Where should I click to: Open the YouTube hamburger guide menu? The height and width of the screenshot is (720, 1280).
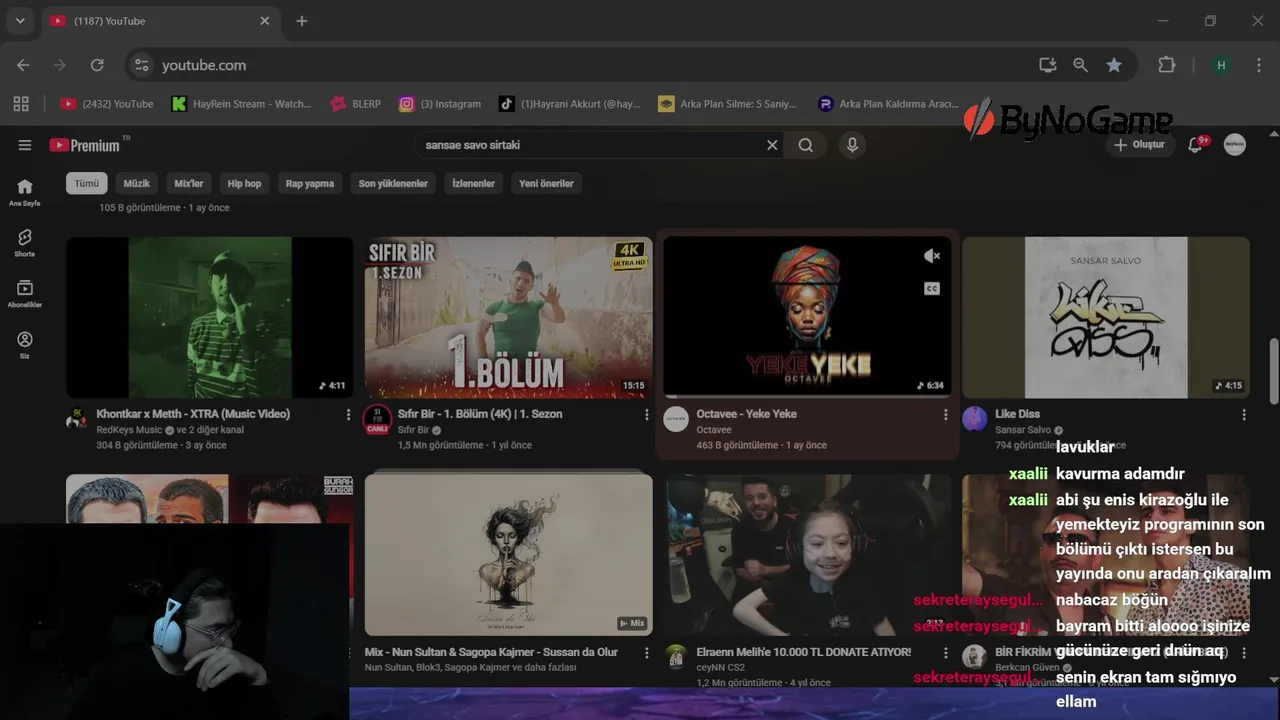(25, 145)
